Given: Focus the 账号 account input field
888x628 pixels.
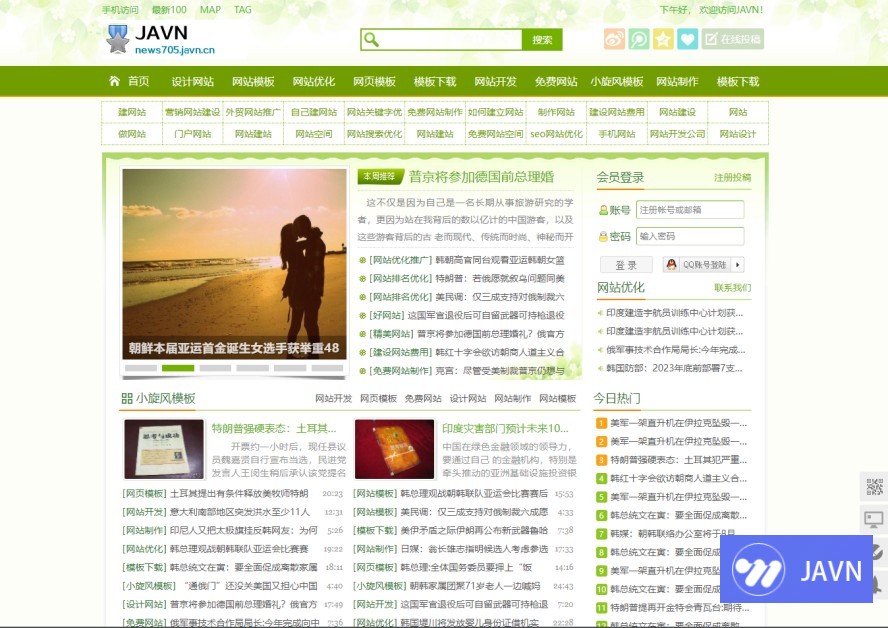Looking at the screenshot, I should pyautogui.click(x=690, y=210).
